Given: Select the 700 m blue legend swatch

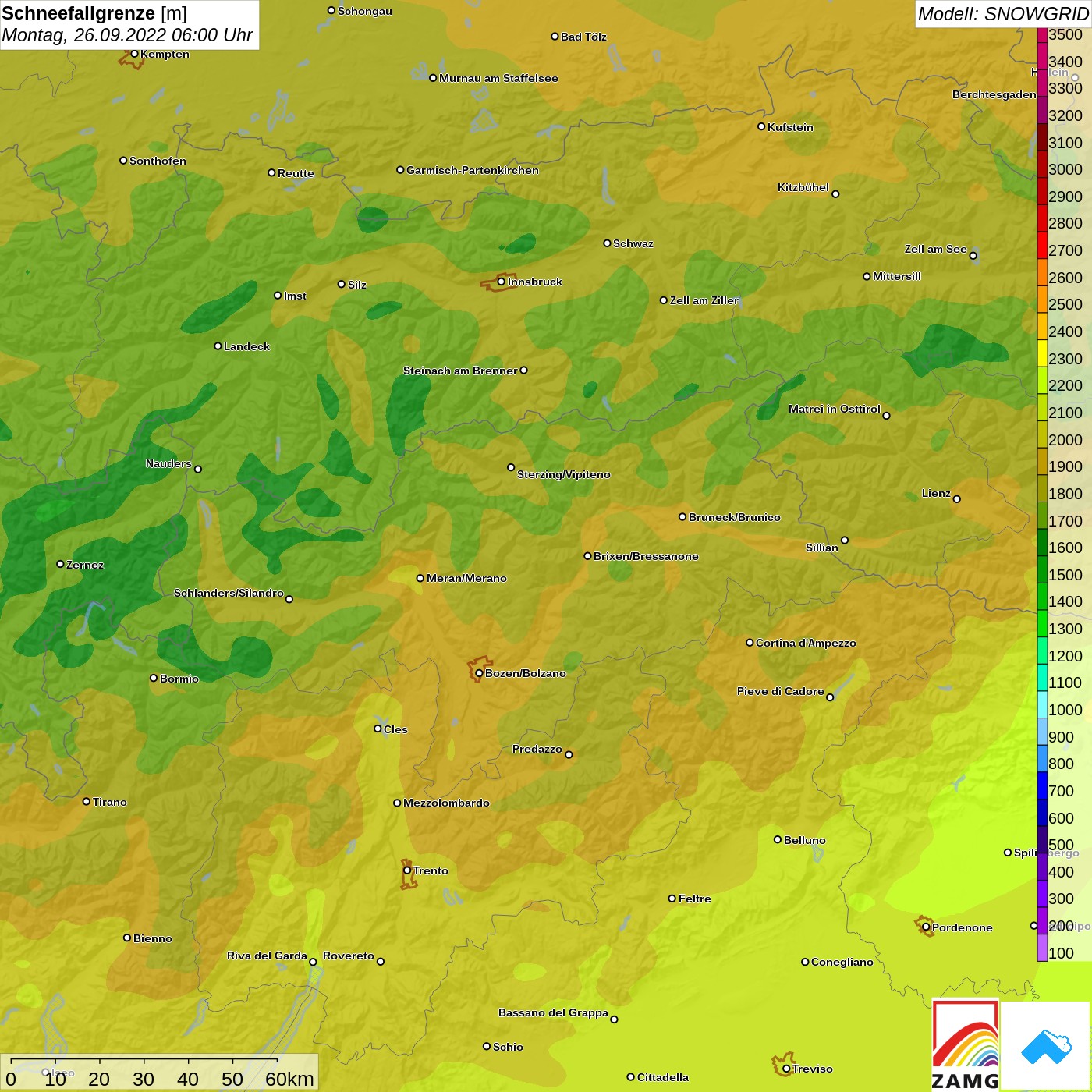Looking at the screenshot, I should 1042,785.
